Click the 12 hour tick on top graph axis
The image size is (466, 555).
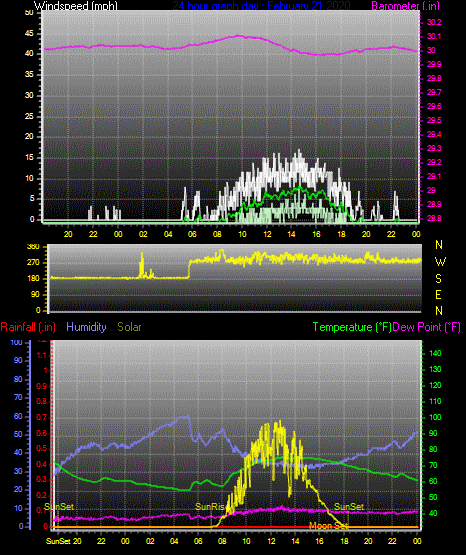point(267,234)
